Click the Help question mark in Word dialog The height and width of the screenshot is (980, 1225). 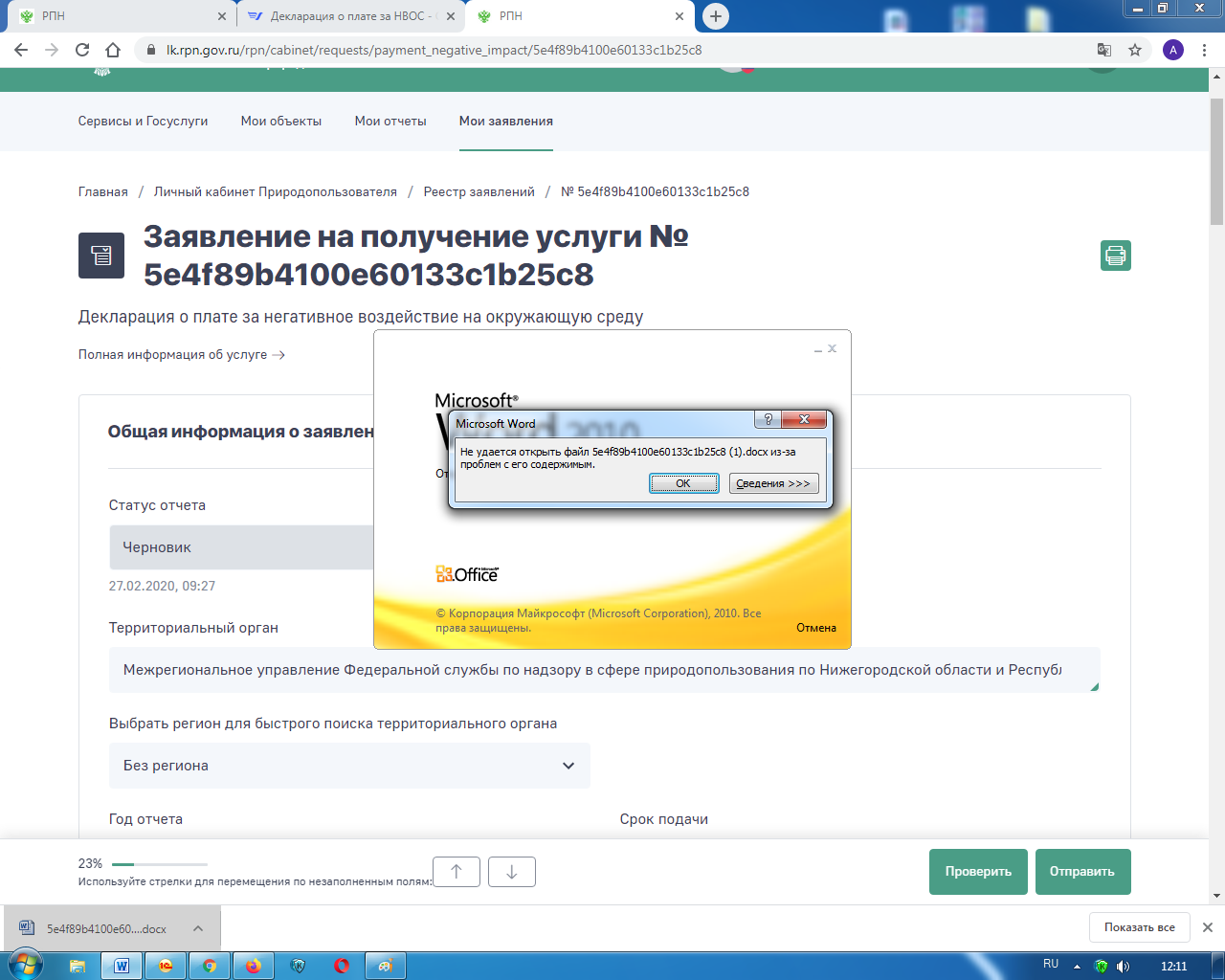click(x=768, y=419)
